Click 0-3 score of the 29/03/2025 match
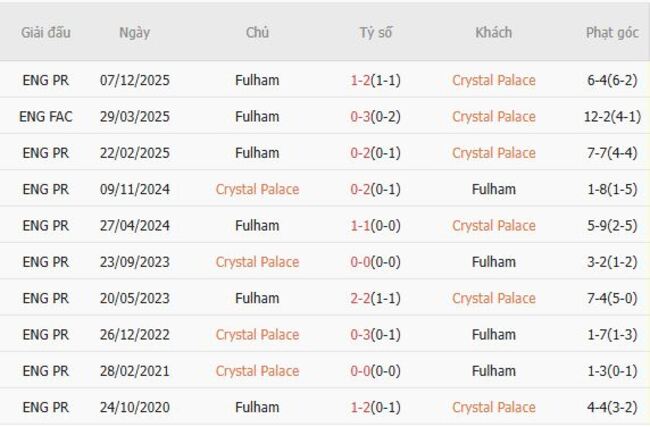Image resolution: width=650 pixels, height=427 pixels. coord(361,116)
